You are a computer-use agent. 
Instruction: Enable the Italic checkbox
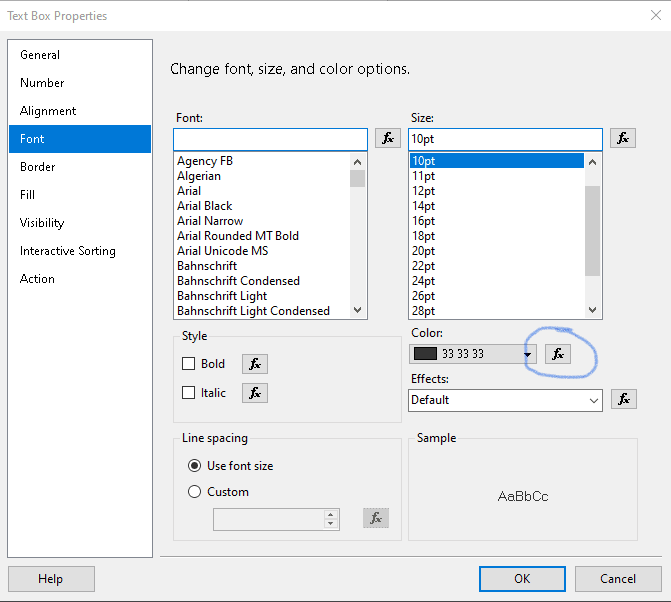point(188,393)
